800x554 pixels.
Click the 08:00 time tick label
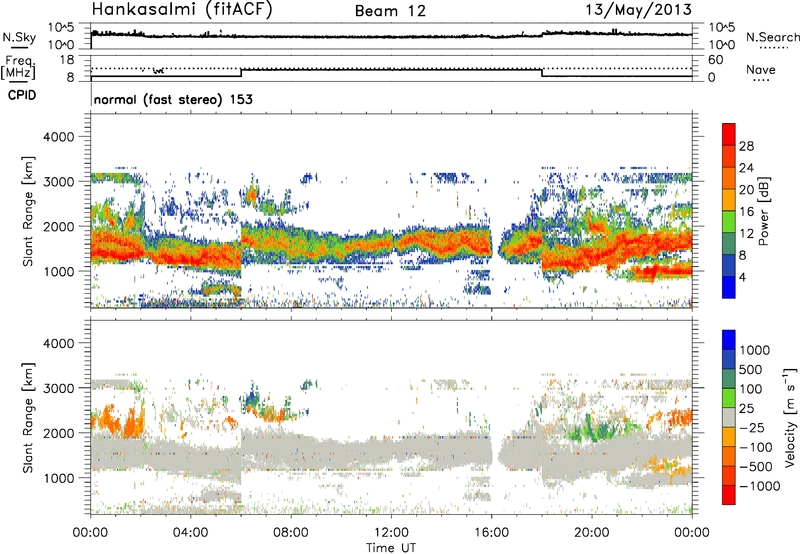[x=291, y=533]
